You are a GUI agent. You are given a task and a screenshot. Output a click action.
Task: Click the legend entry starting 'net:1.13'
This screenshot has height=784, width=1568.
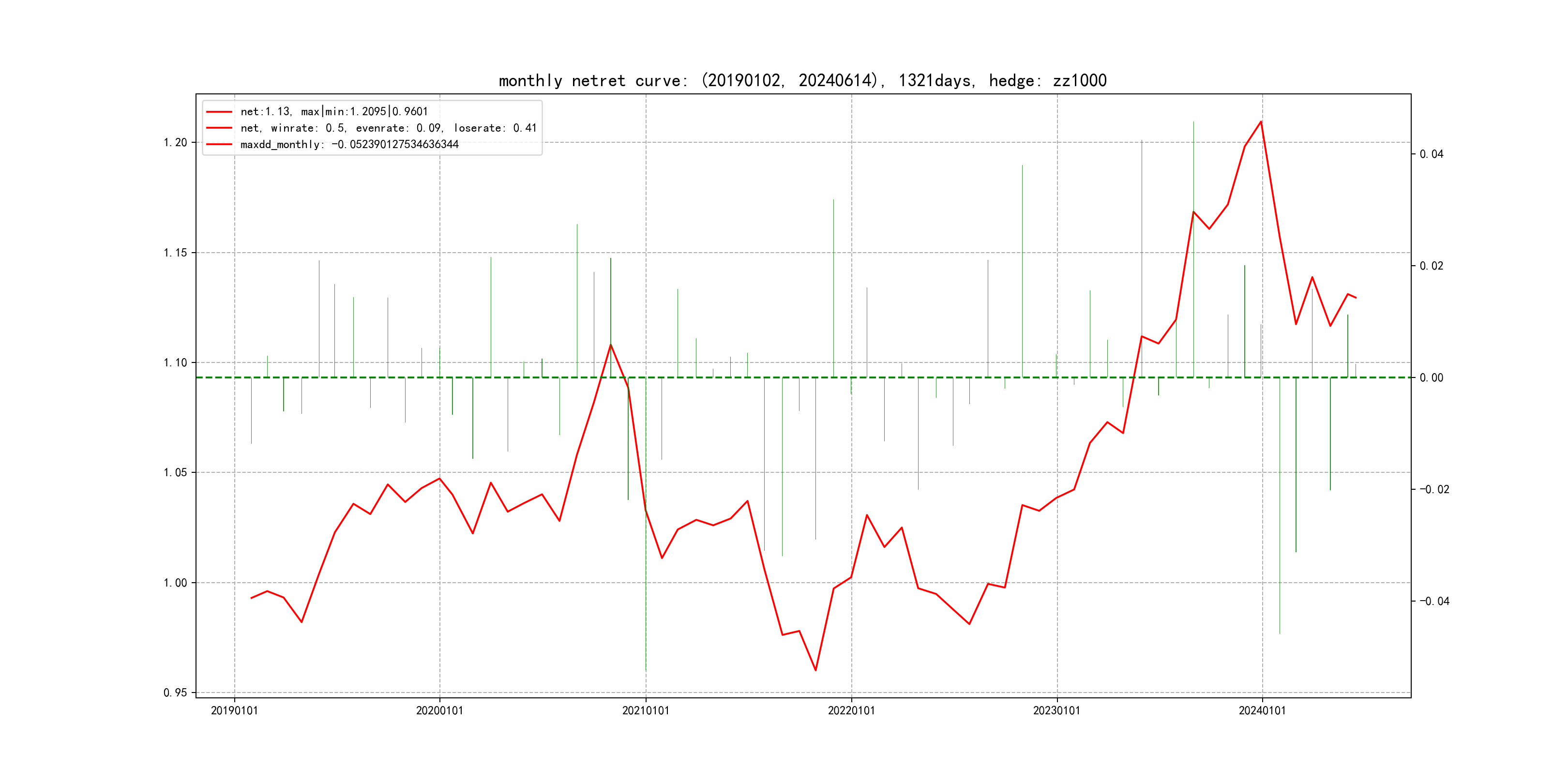333,111
